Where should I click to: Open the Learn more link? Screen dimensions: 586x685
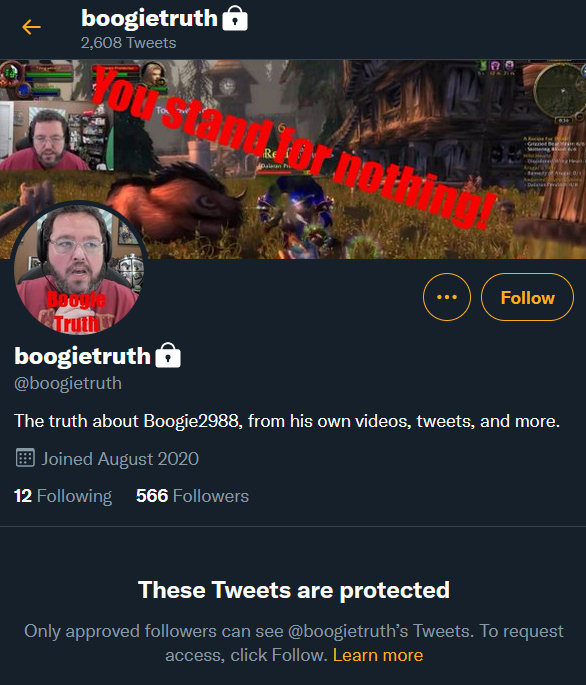(x=378, y=655)
